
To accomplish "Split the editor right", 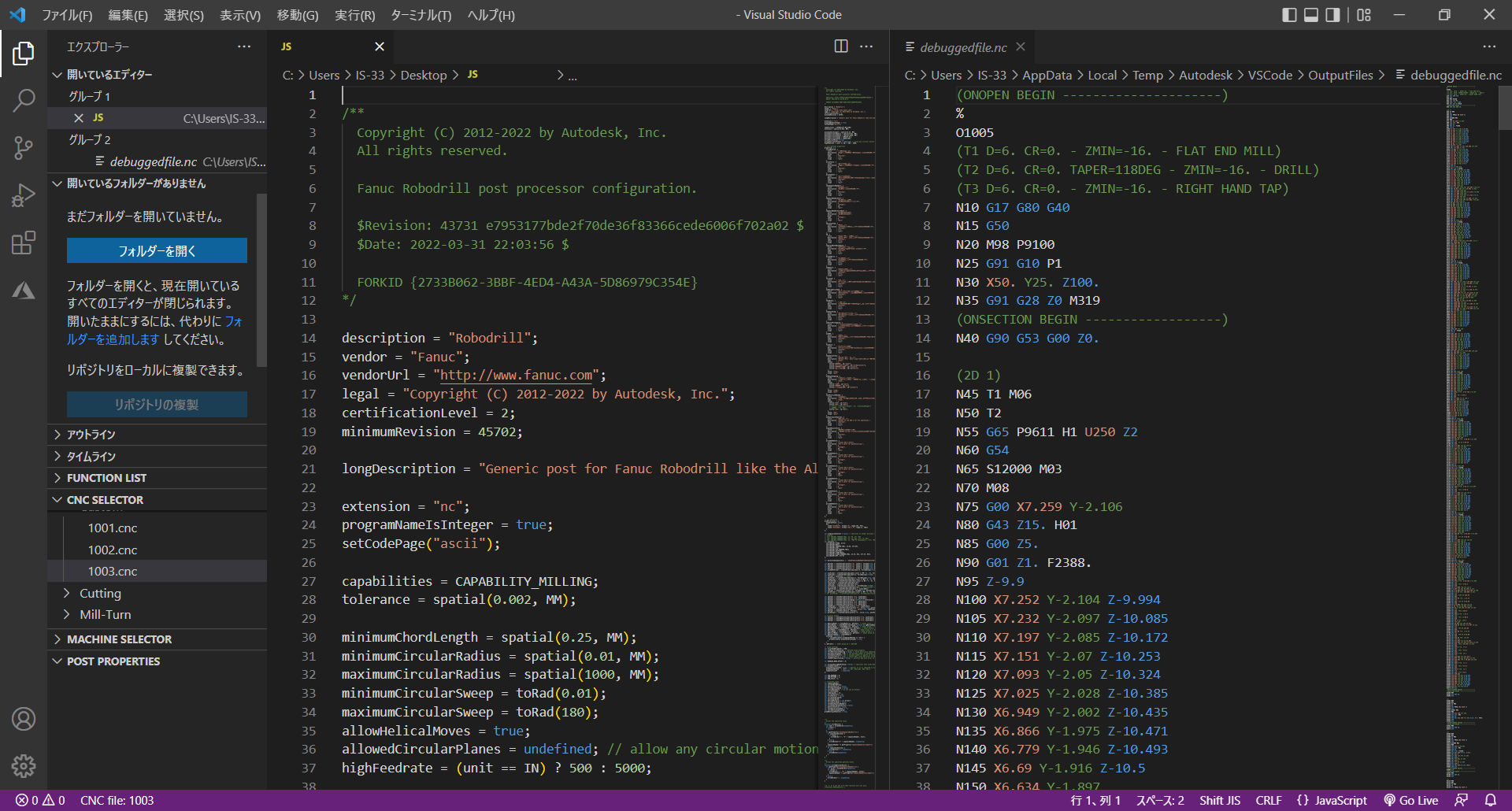I will (841, 46).
